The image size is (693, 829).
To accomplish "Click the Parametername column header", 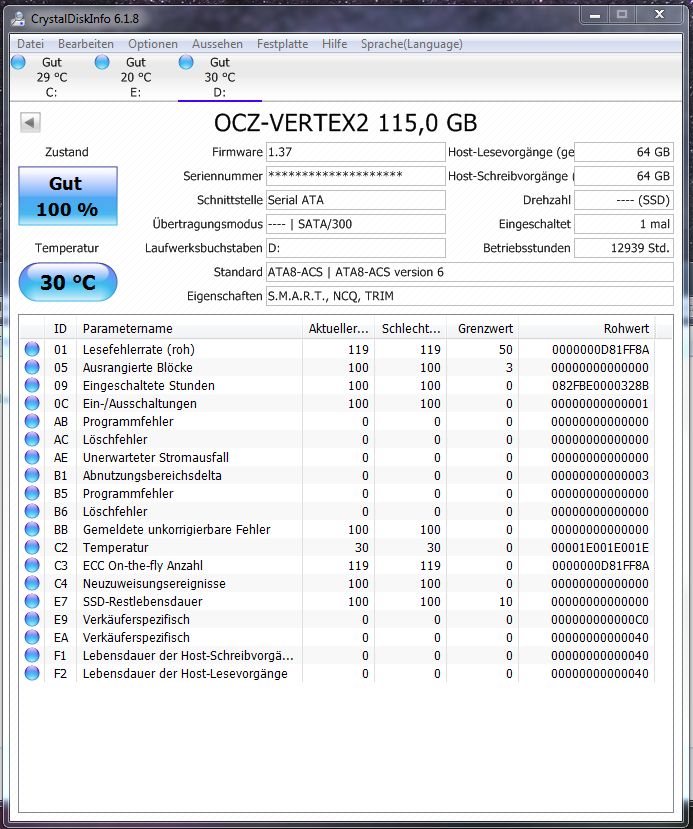I will 189,328.
